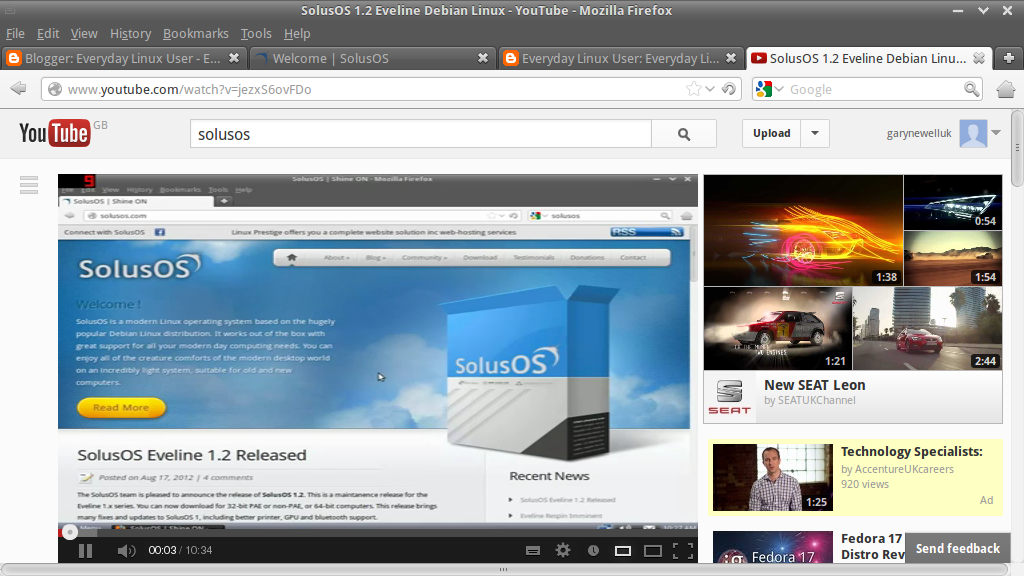Click the Firefox back arrow button
Screen dimensions: 1024x576
tap(18, 88)
